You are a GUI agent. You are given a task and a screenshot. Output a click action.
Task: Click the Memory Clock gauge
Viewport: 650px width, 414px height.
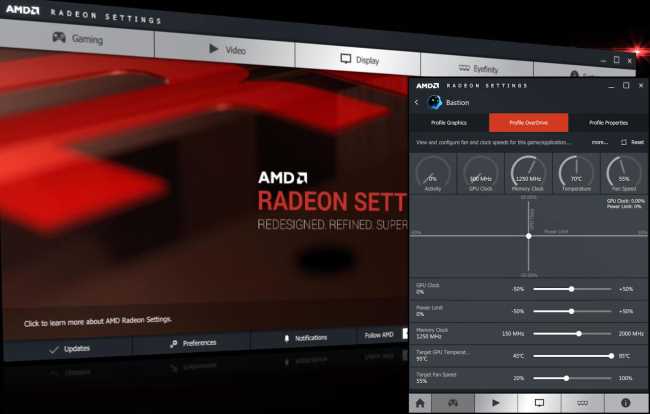[x=528, y=173]
